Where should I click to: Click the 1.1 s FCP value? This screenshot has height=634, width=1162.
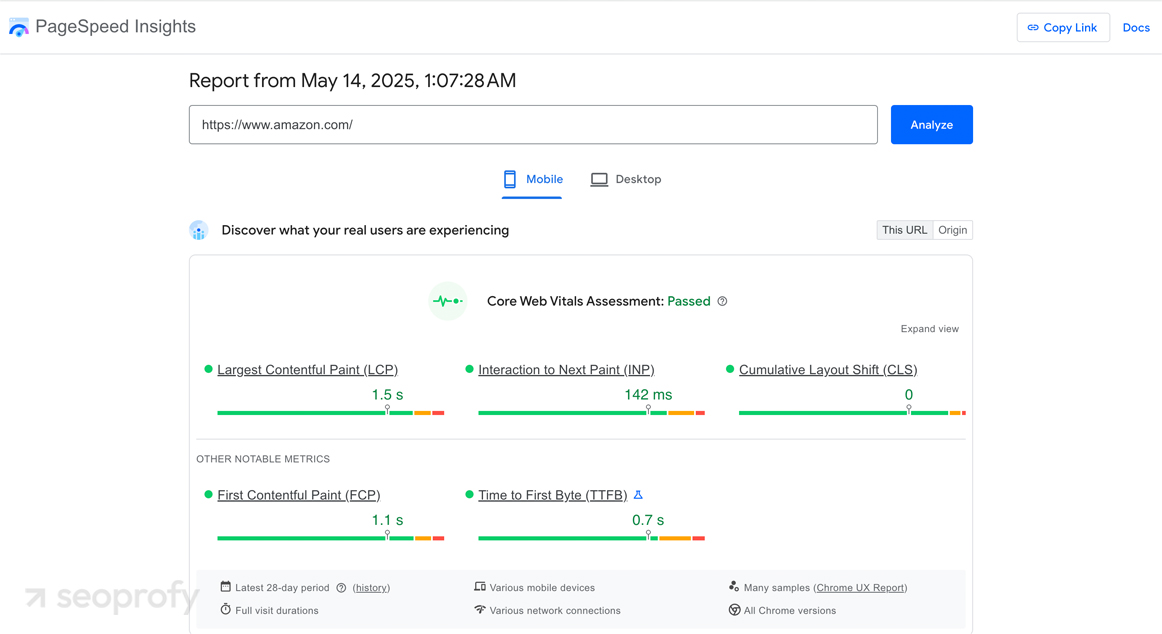(x=388, y=520)
